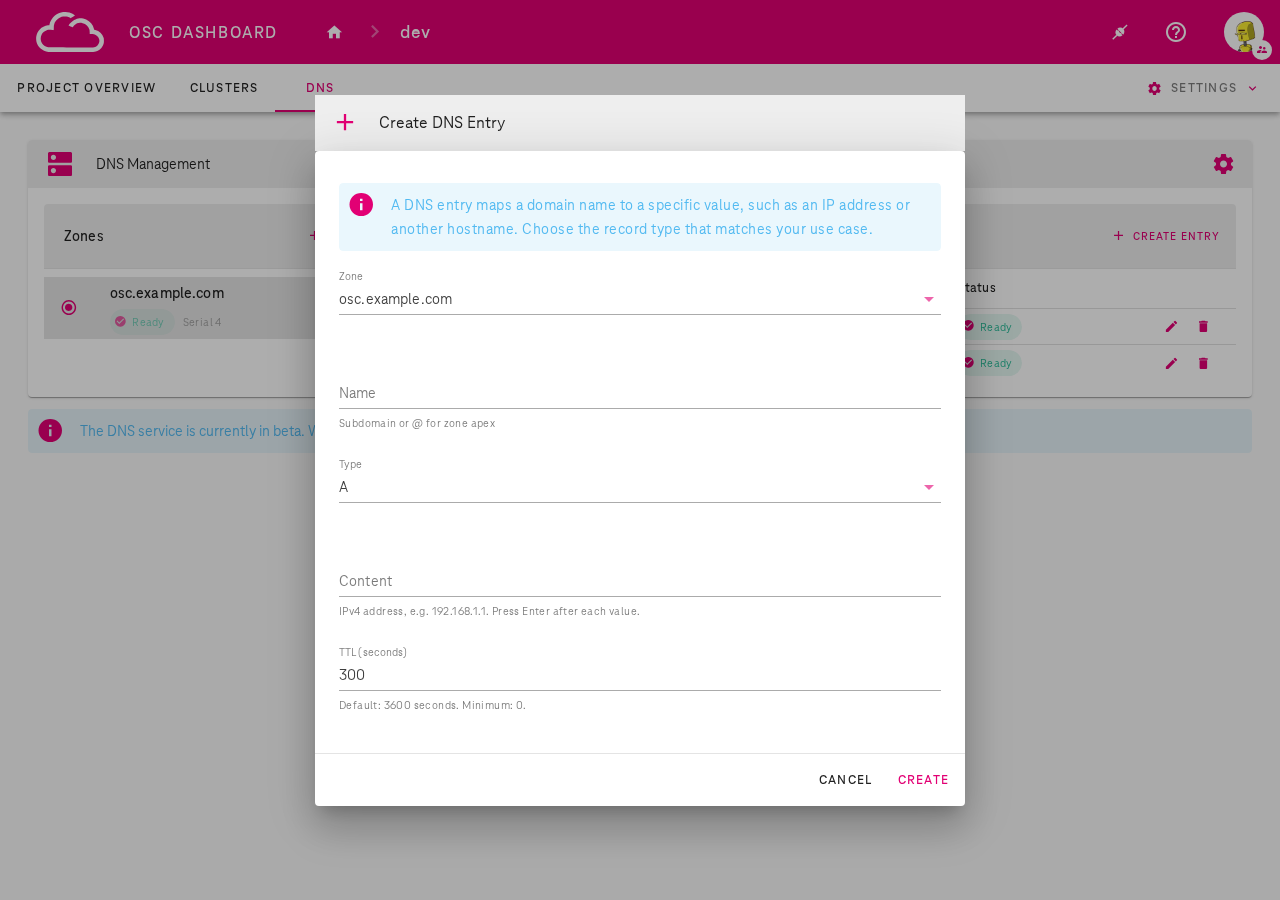This screenshot has height=900, width=1280.
Task: Open the Zone dropdown in the dialog
Action: [928, 298]
